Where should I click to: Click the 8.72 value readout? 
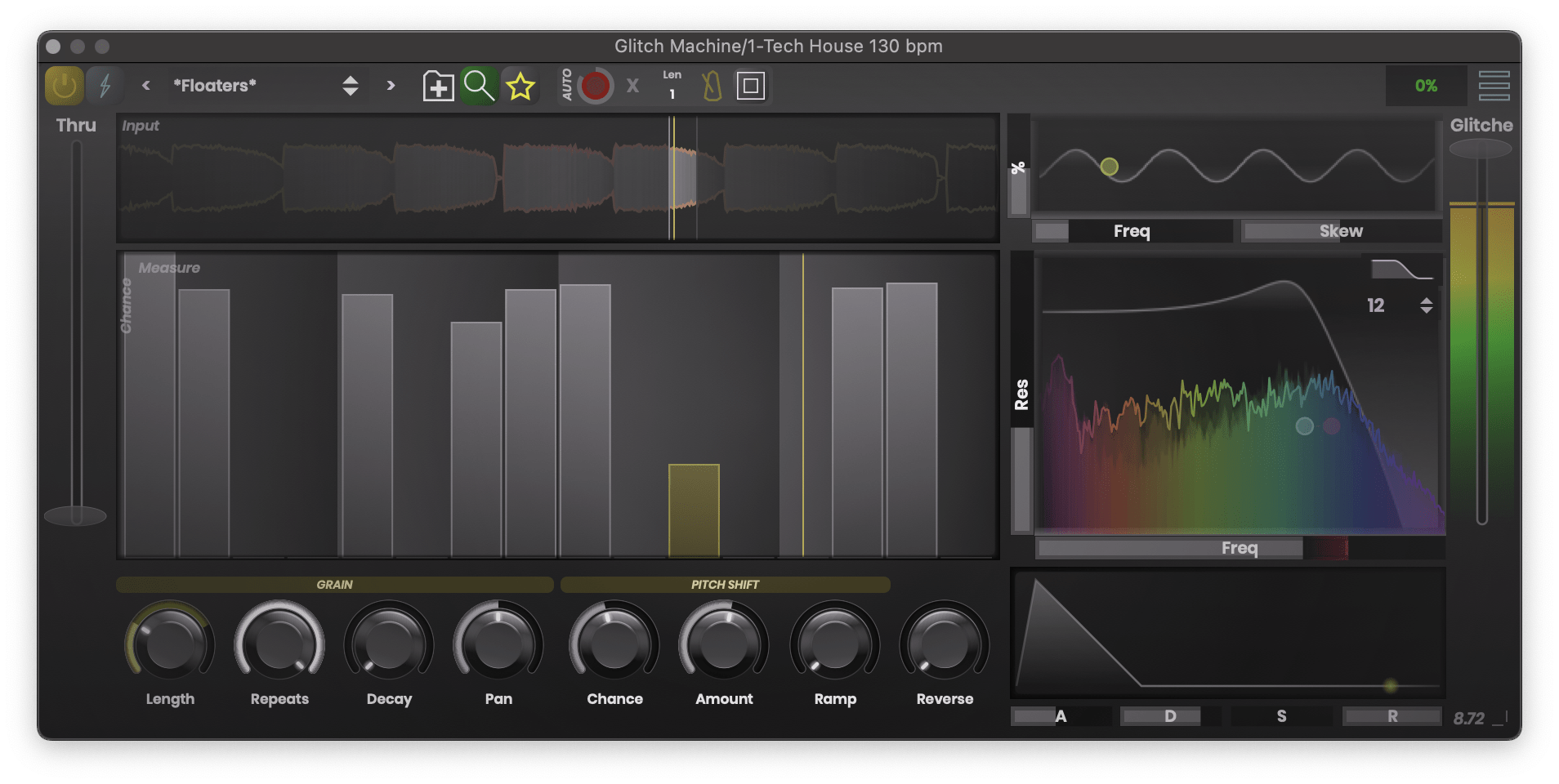point(1468,719)
